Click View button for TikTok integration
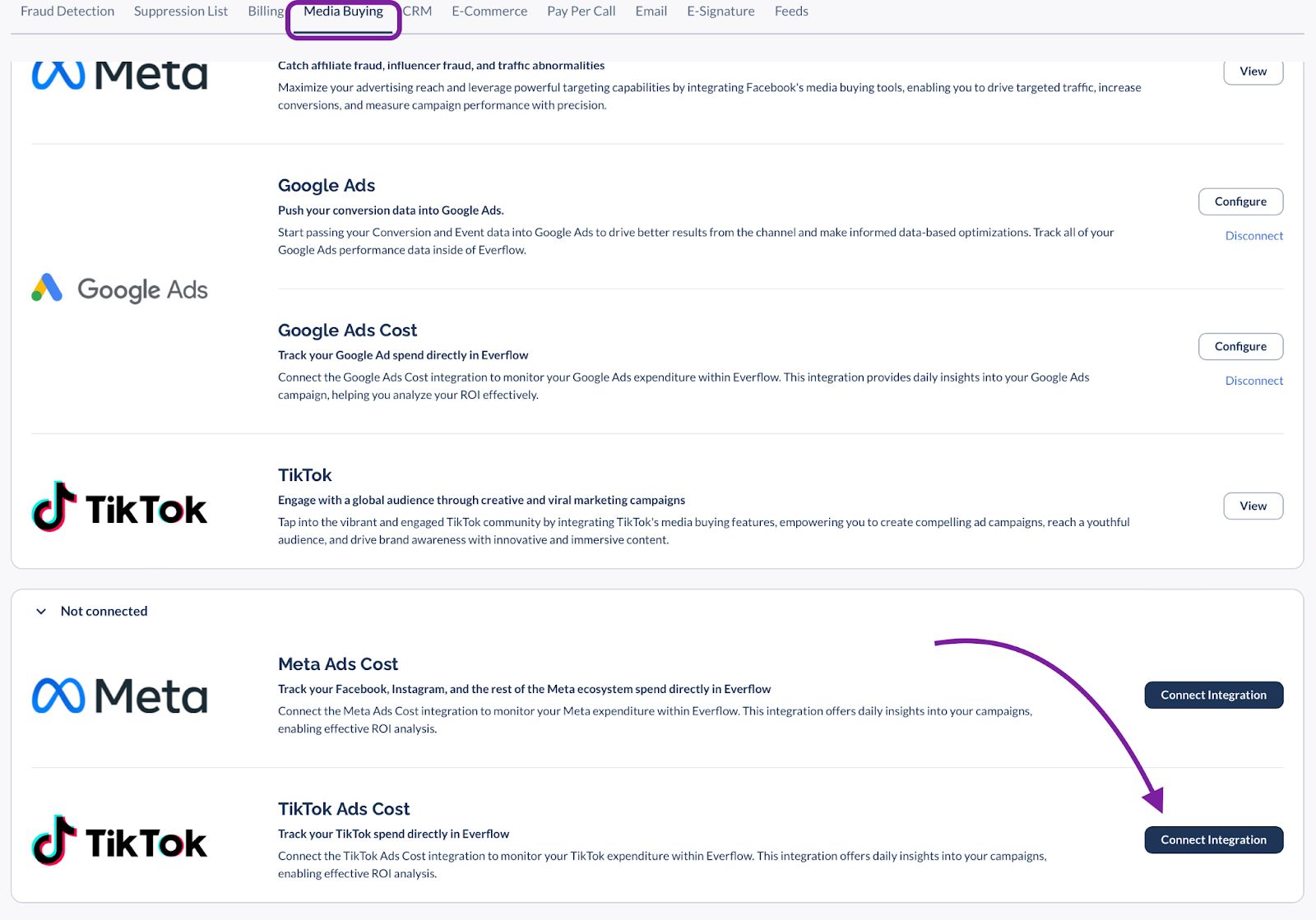Screen dimensions: 1316x920 (x=1253, y=506)
